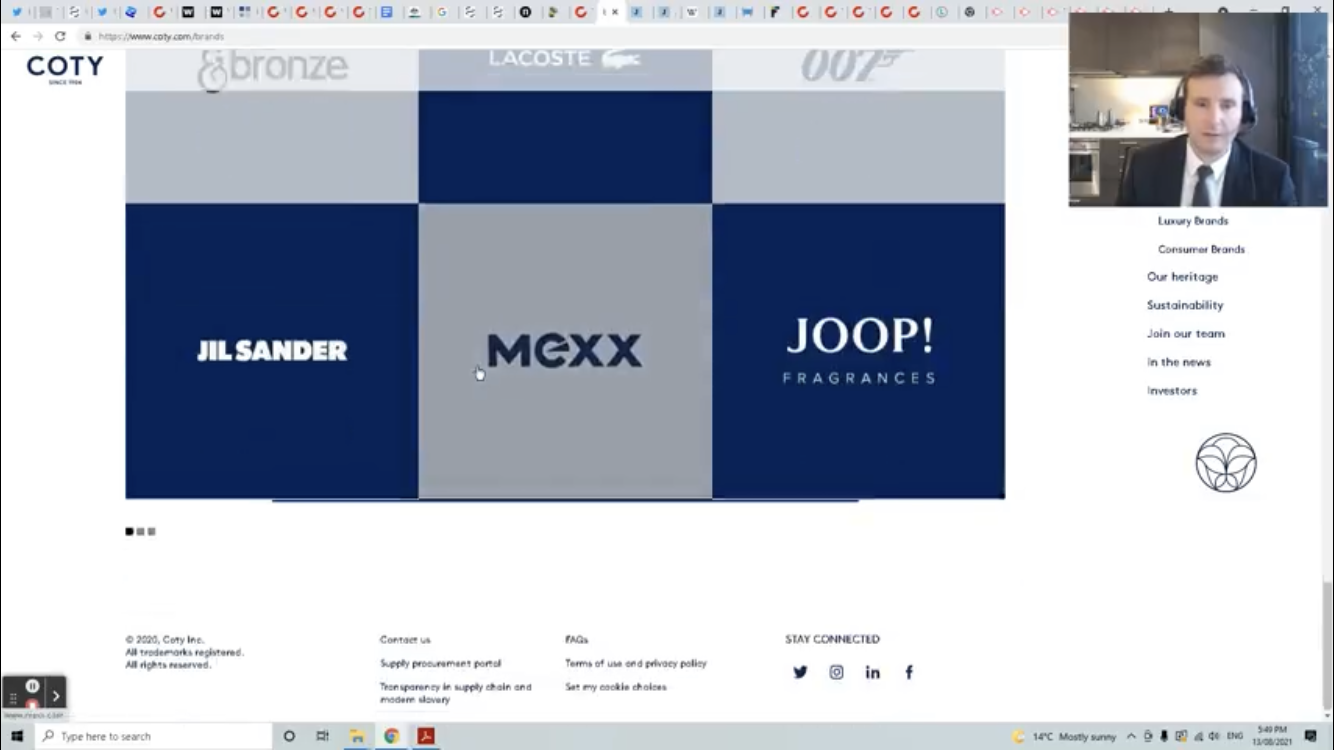
Task: Open the Windows Start menu
Action: 16,736
